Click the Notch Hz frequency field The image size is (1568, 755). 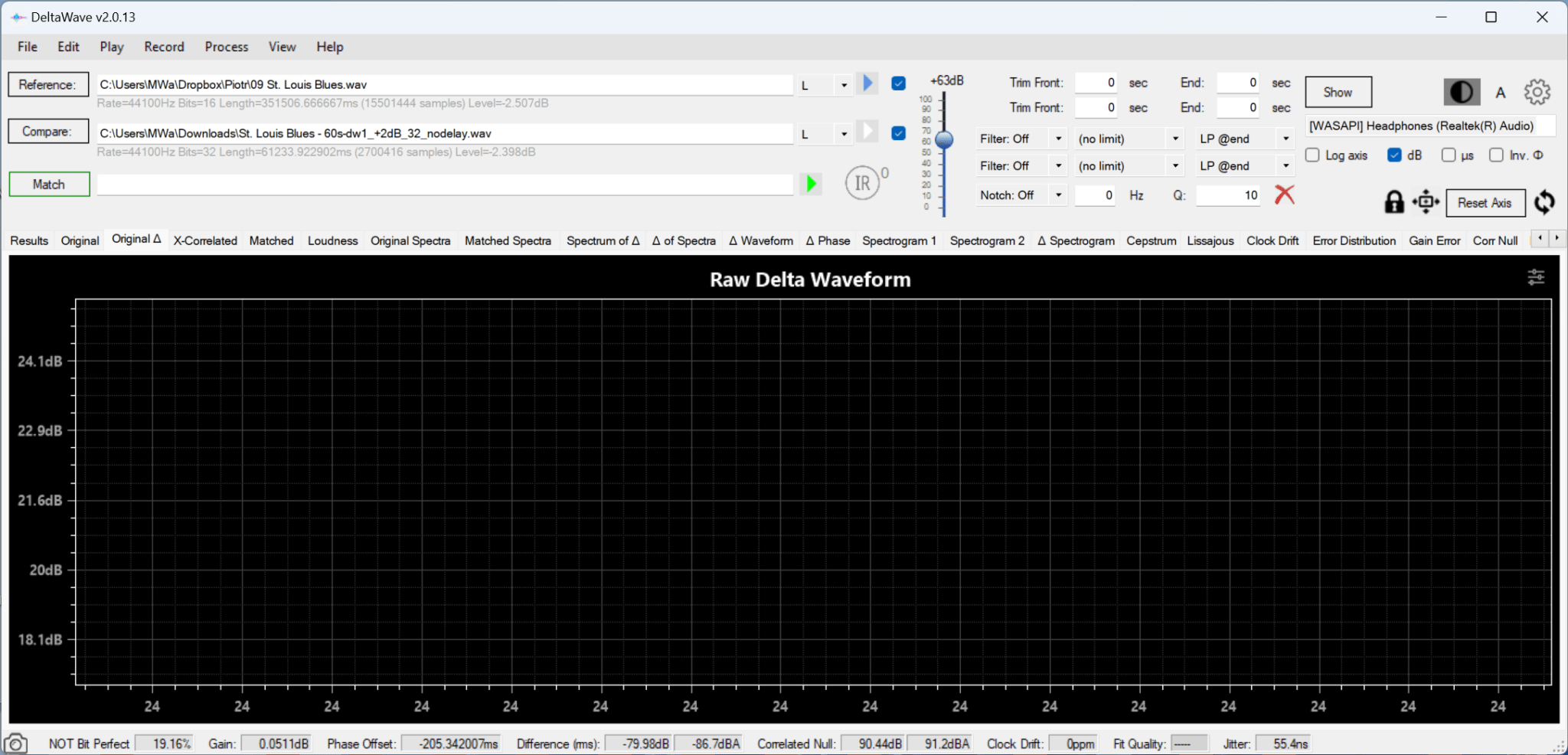pos(1095,195)
